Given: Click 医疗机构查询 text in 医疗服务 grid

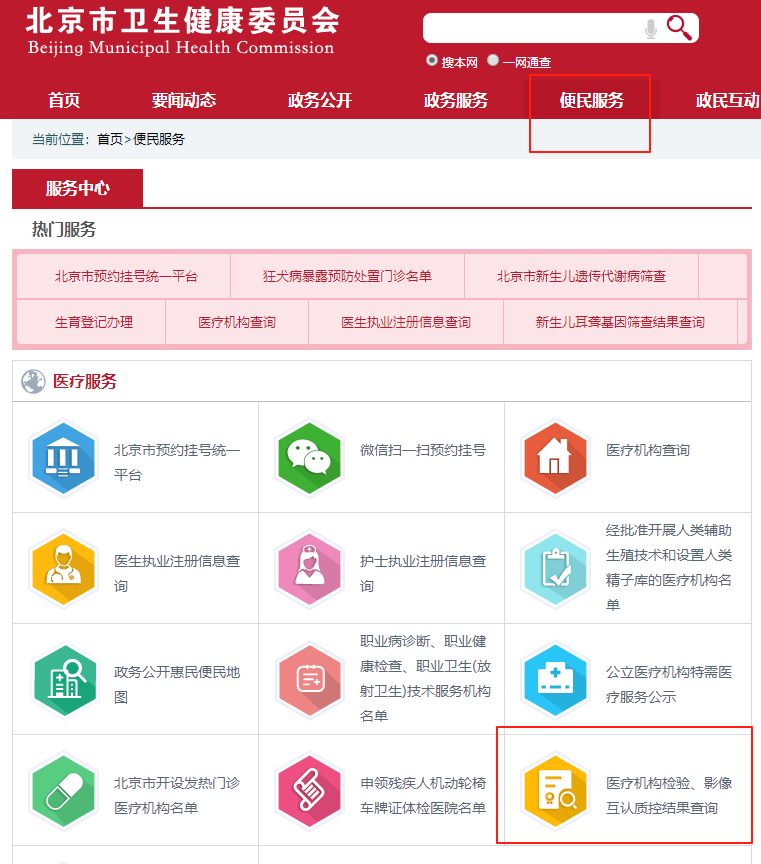Looking at the screenshot, I should coord(648,450).
